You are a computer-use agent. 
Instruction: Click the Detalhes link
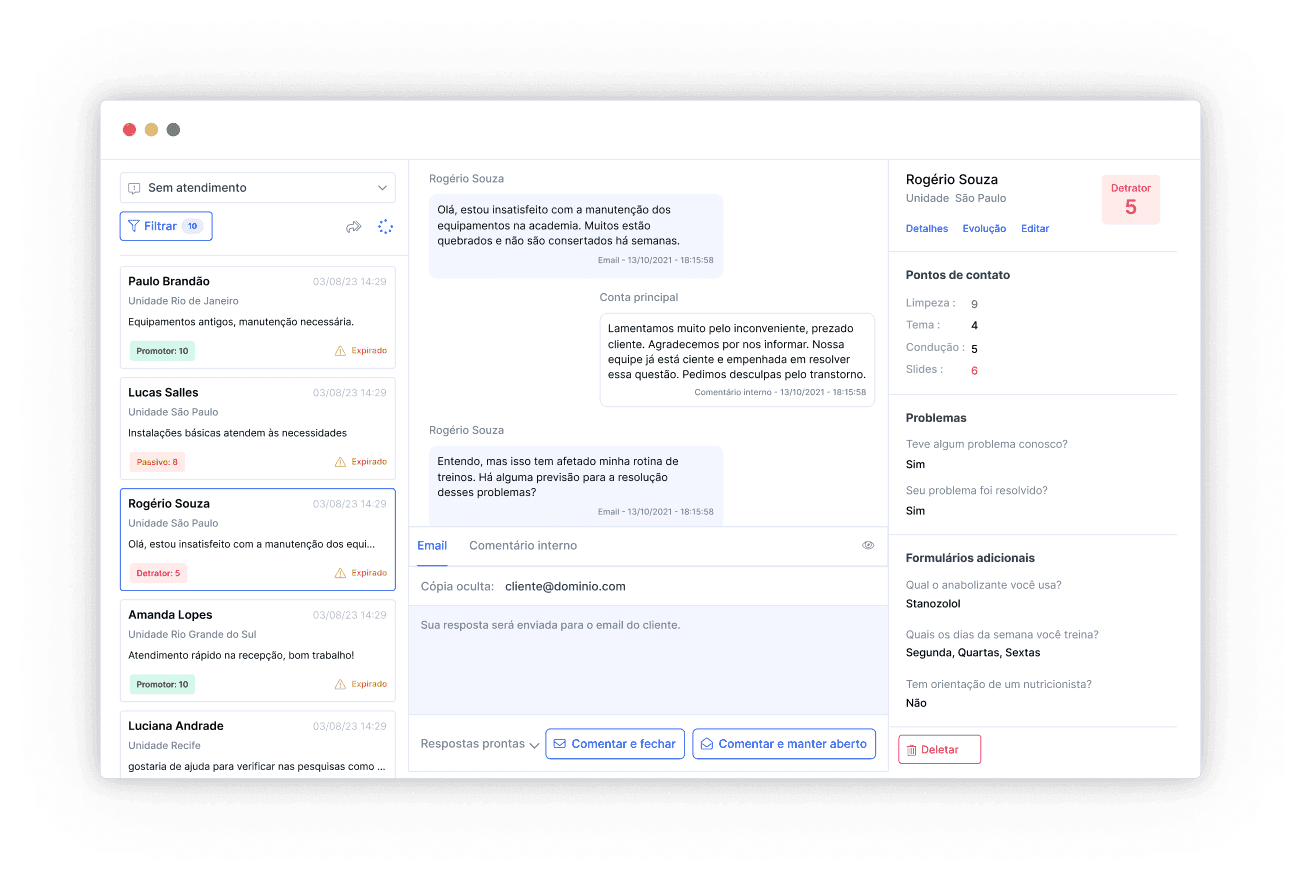point(926,228)
